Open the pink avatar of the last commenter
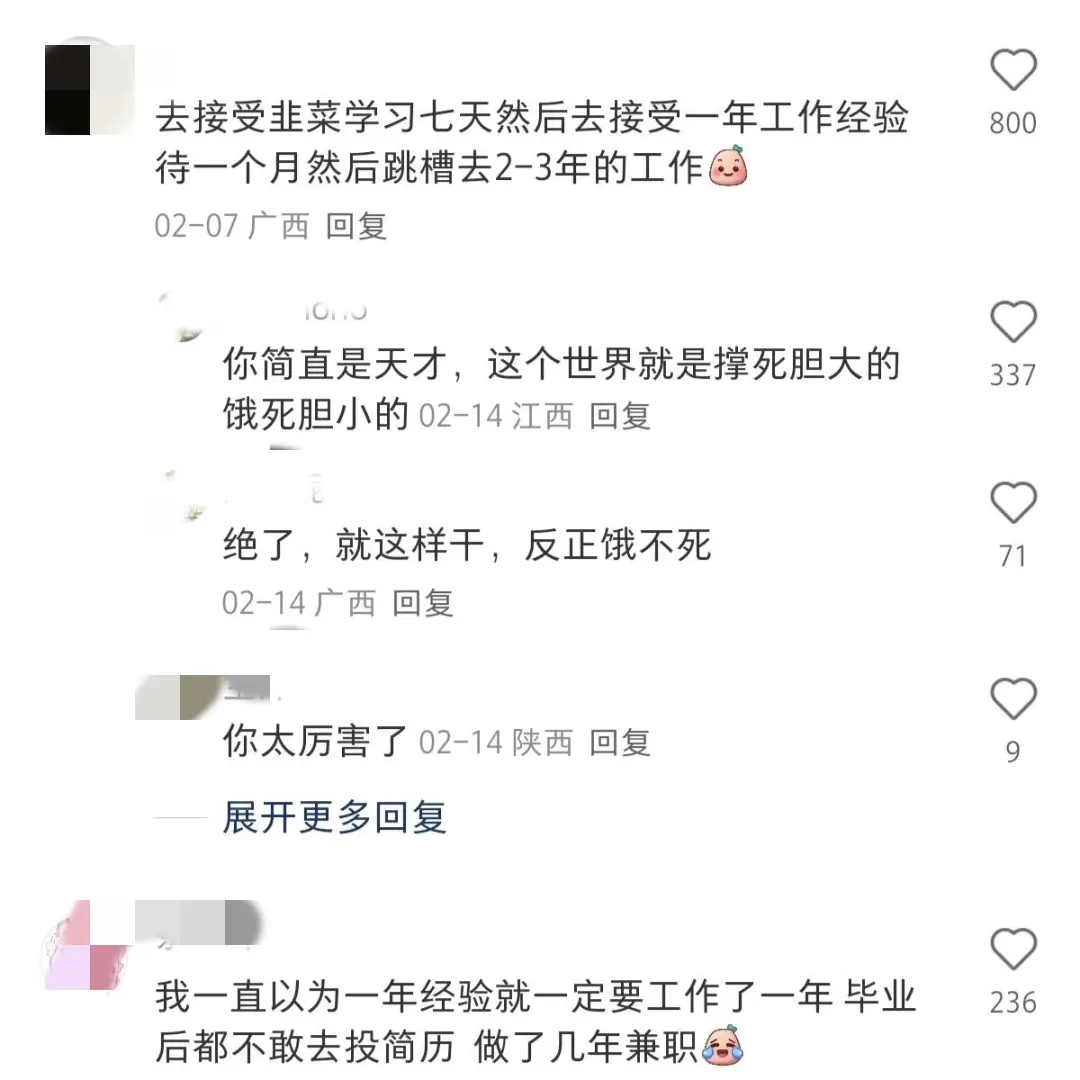 point(88,945)
